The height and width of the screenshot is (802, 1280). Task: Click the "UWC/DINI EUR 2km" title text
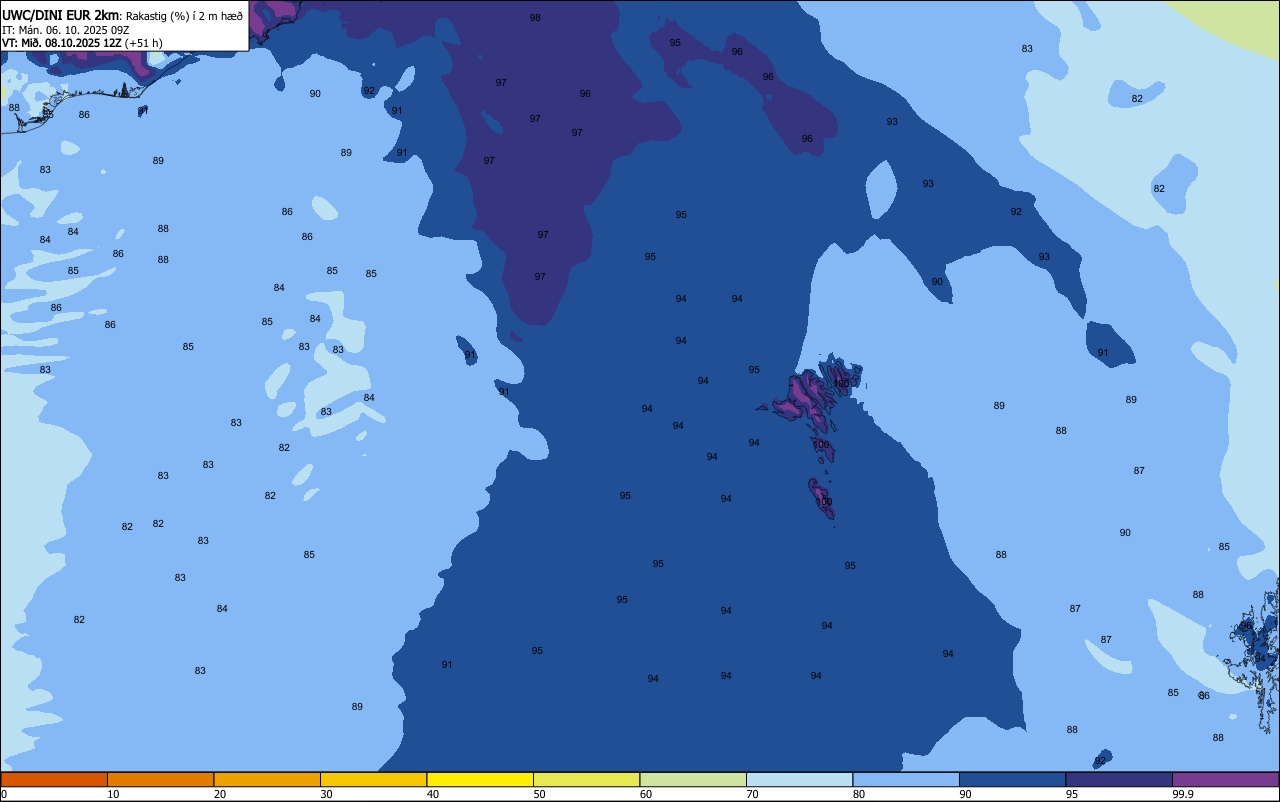click(61, 14)
